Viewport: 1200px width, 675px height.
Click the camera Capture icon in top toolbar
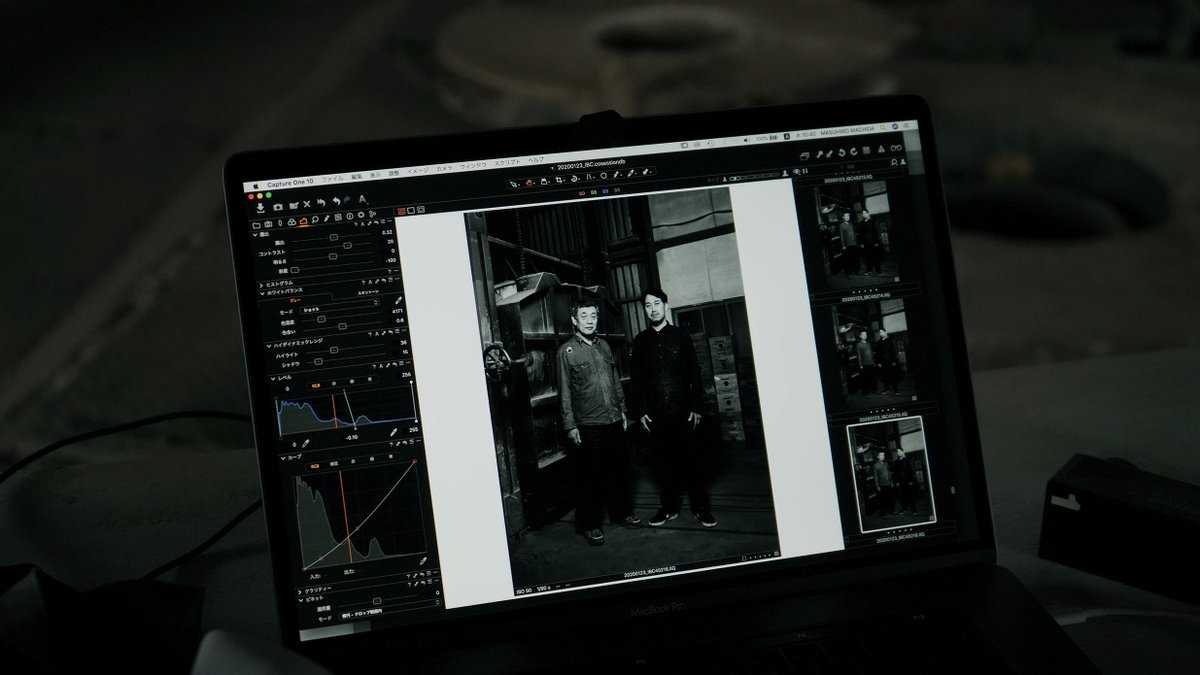[277, 206]
